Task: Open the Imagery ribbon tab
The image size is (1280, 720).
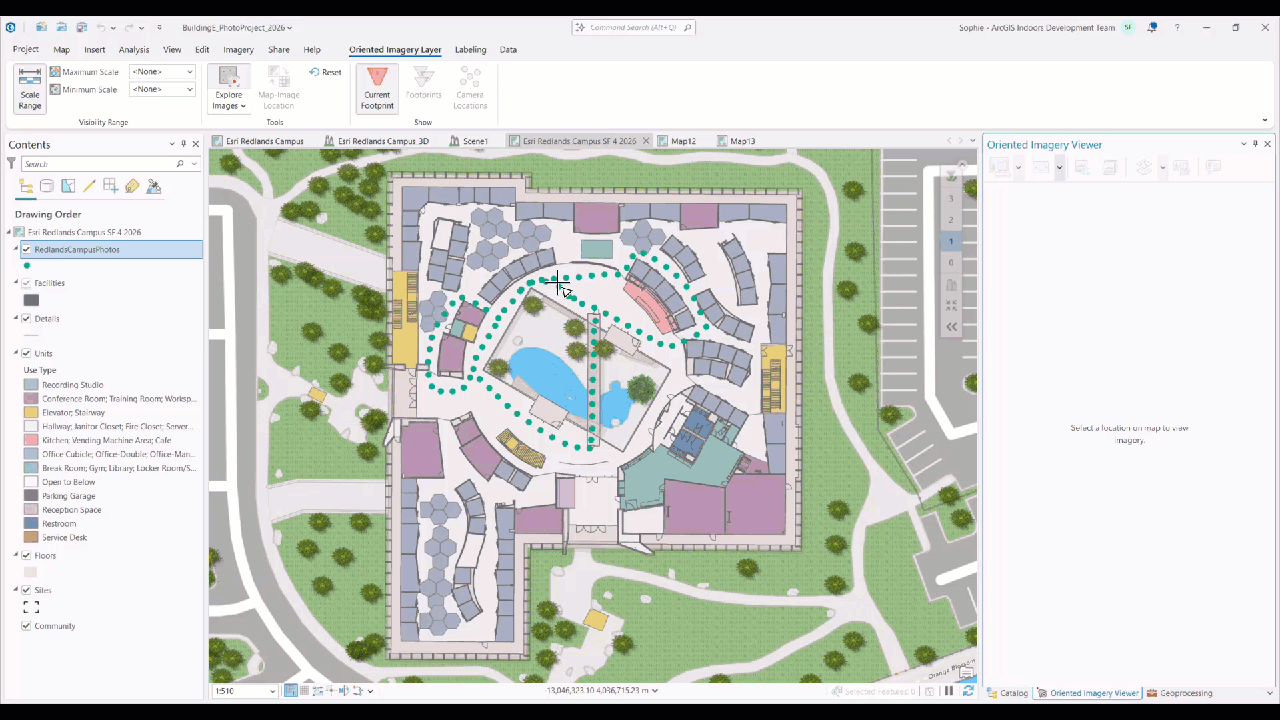Action: coord(238,49)
